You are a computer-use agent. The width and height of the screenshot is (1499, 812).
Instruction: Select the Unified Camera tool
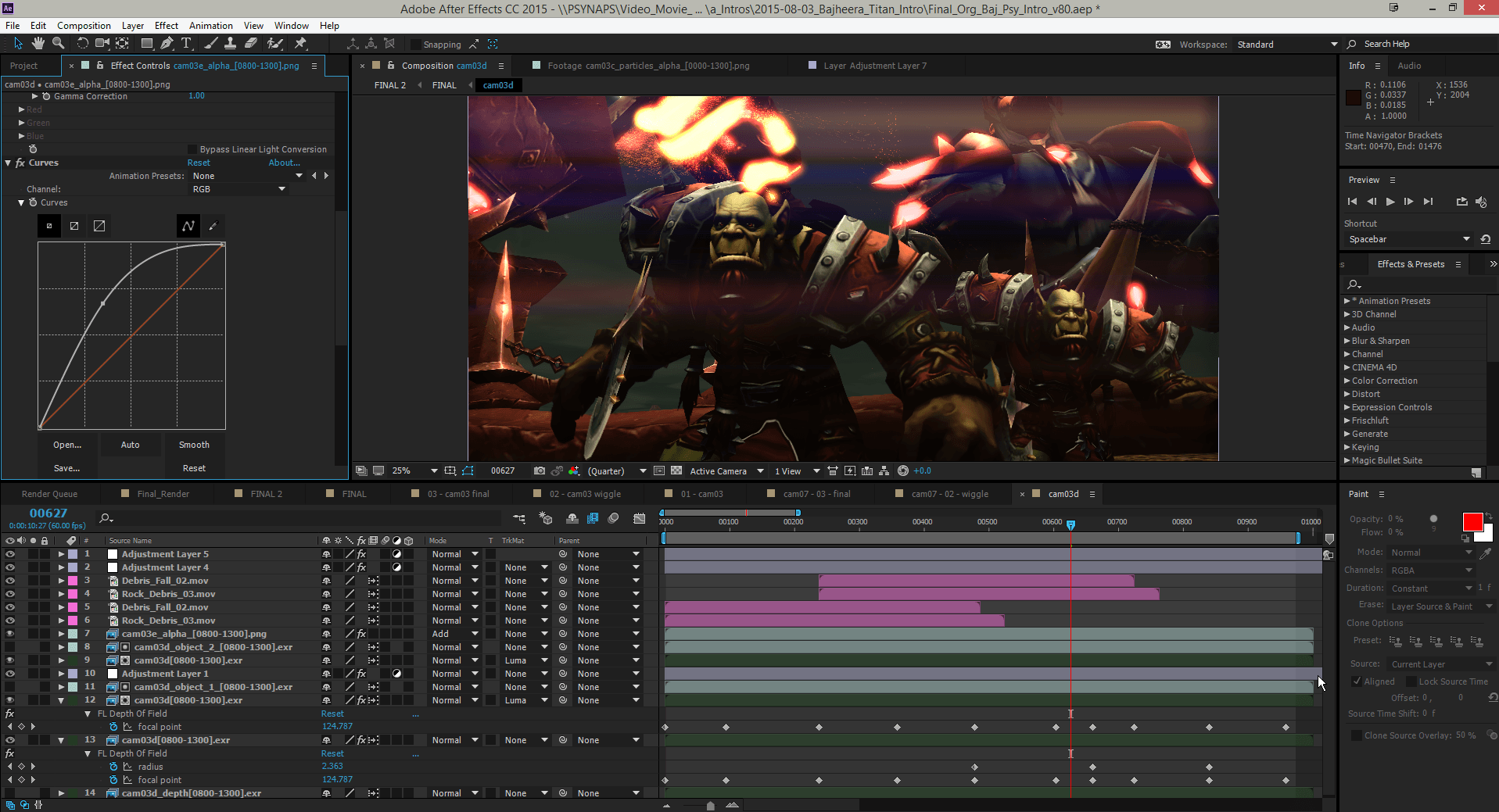(x=102, y=44)
